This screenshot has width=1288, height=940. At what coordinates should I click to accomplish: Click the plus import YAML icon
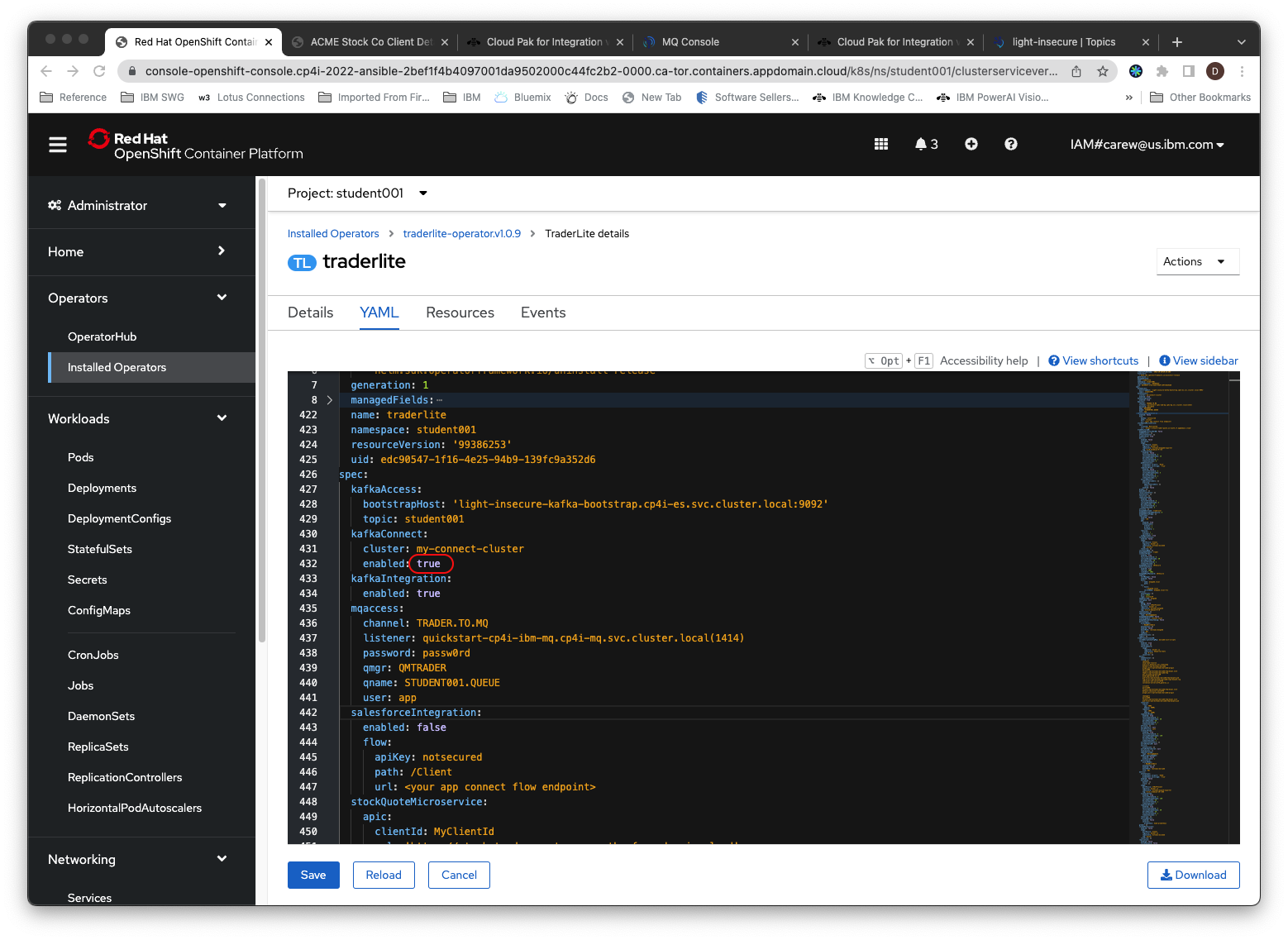(971, 144)
